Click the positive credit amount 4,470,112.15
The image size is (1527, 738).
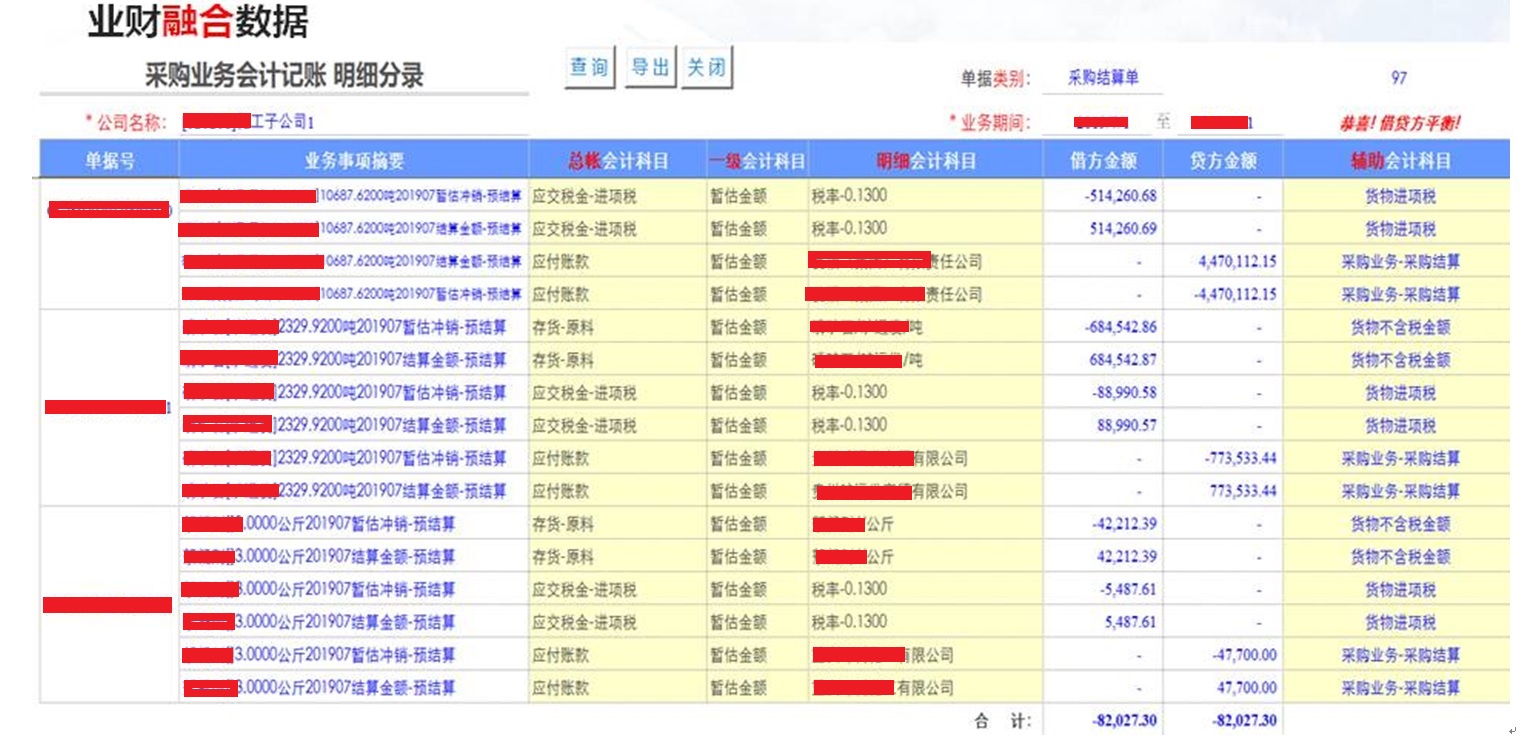1236,262
